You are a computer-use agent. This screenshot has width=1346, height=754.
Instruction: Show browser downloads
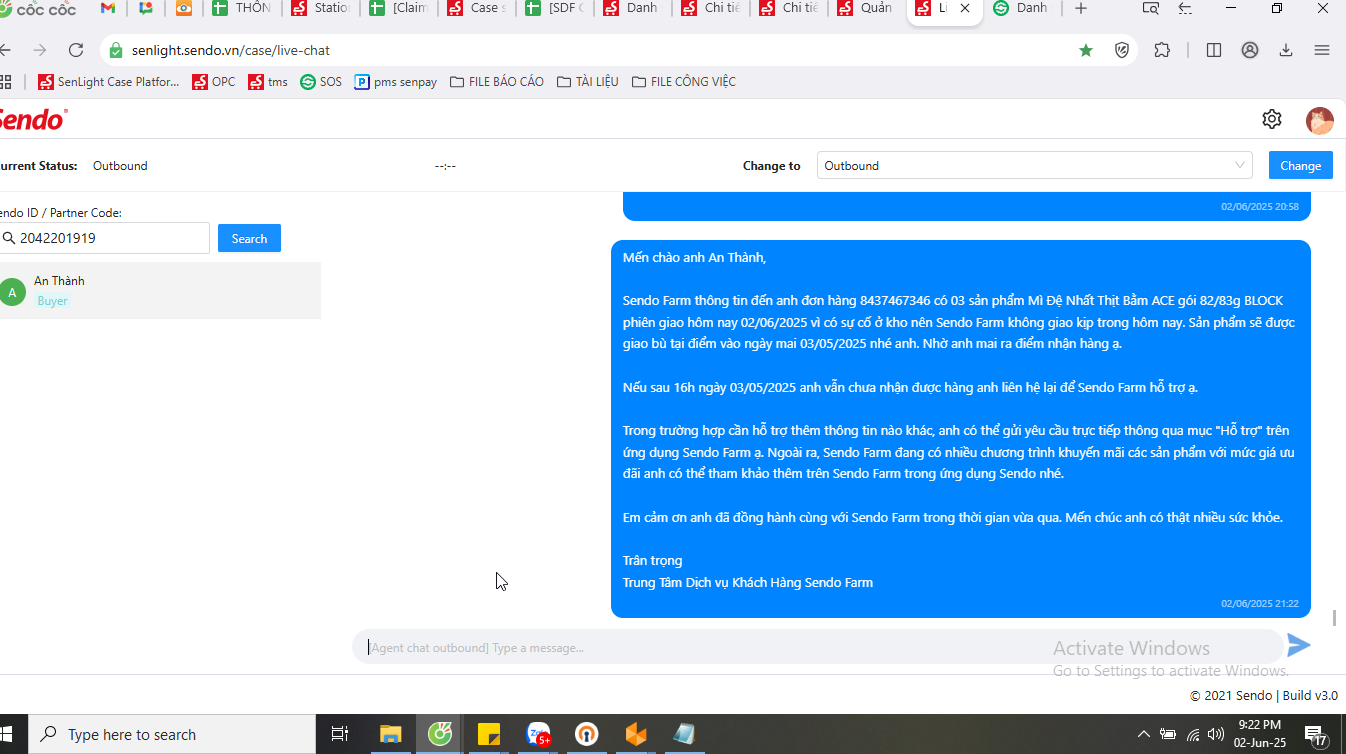point(1286,50)
